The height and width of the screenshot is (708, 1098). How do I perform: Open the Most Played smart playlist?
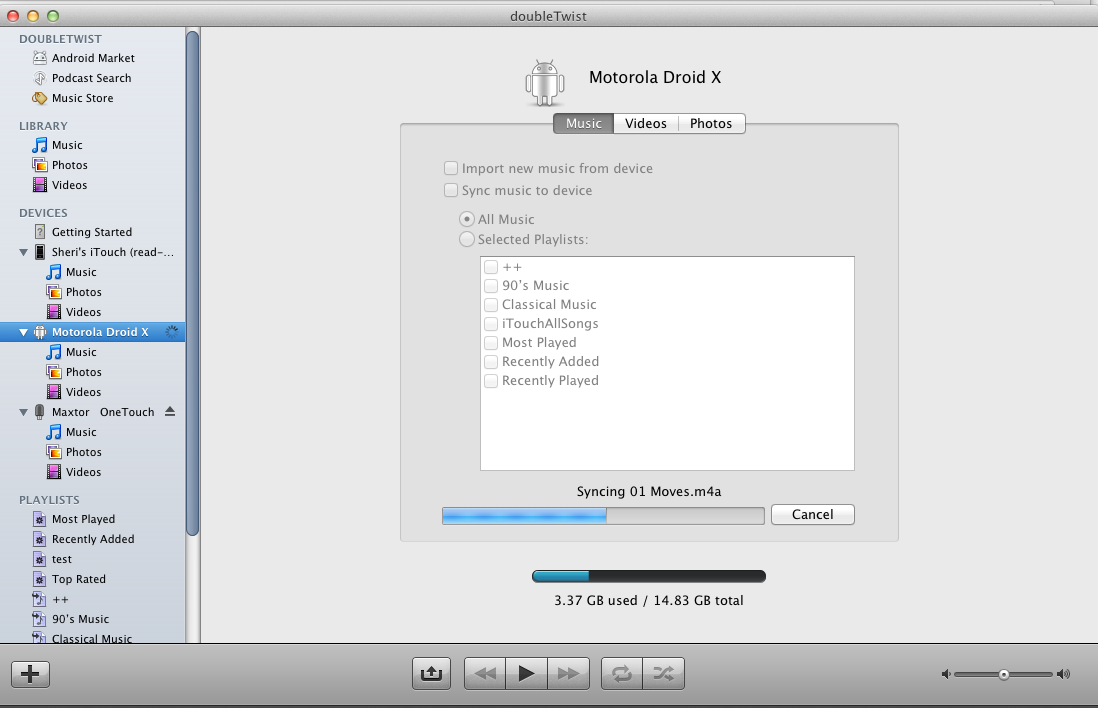tap(74, 519)
